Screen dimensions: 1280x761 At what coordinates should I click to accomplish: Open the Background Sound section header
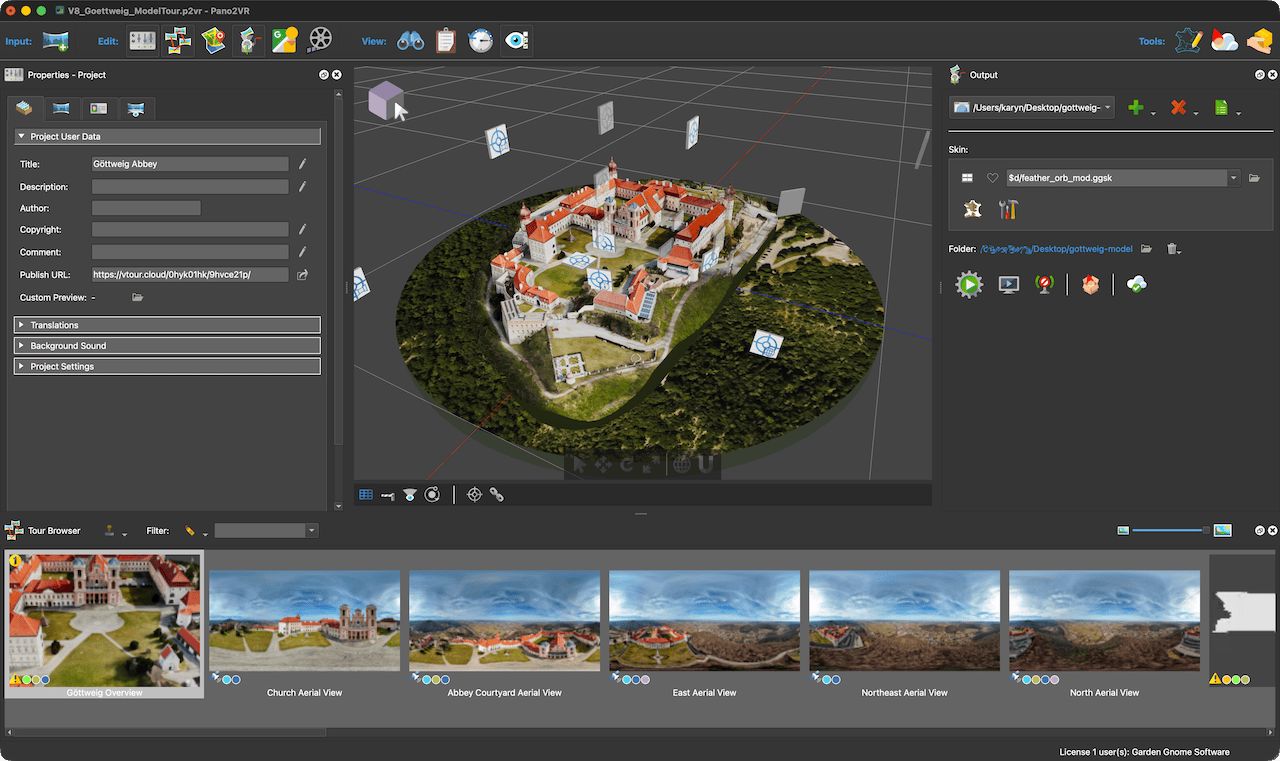pos(167,345)
